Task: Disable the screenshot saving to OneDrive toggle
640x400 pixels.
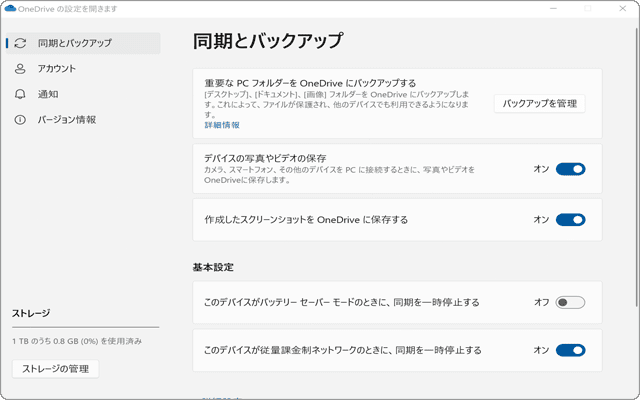Action: (x=571, y=220)
